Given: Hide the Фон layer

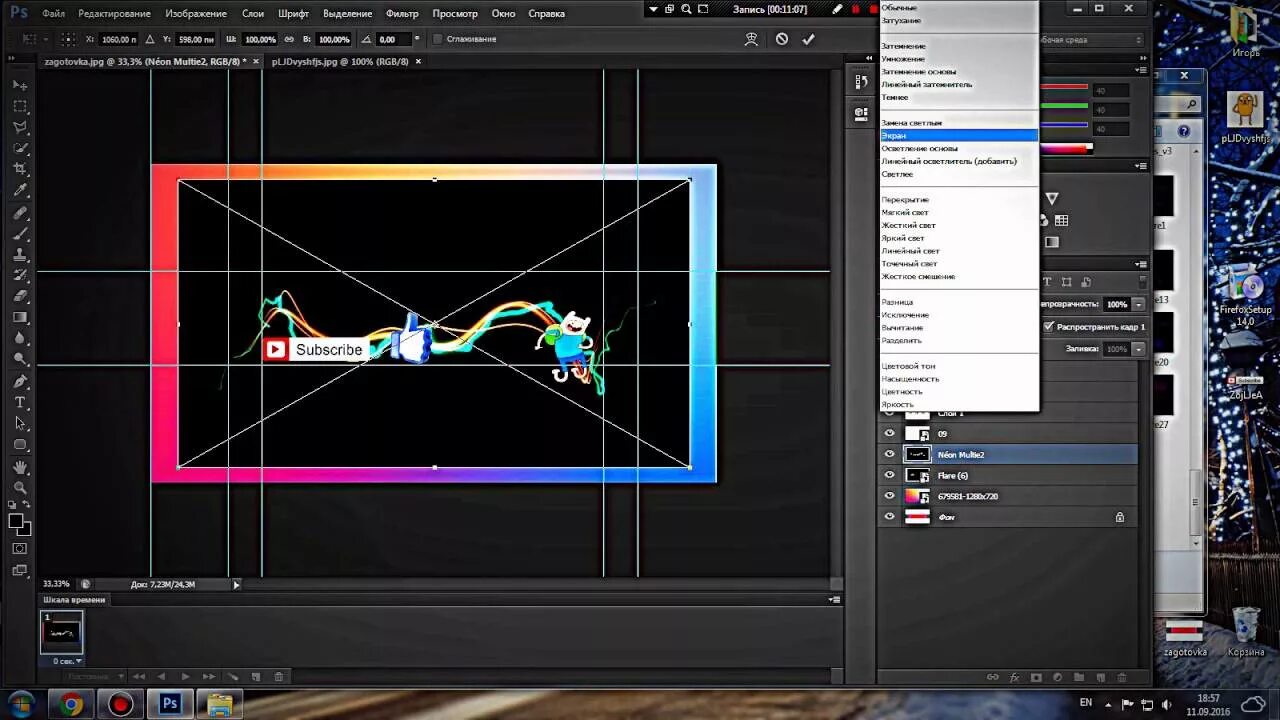Looking at the screenshot, I should click(x=890, y=517).
